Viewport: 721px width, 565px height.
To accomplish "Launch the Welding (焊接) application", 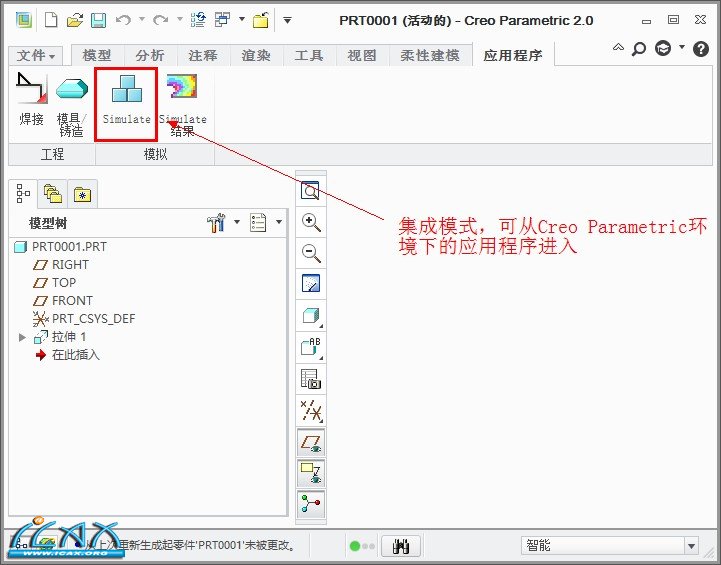I will pos(31,100).
